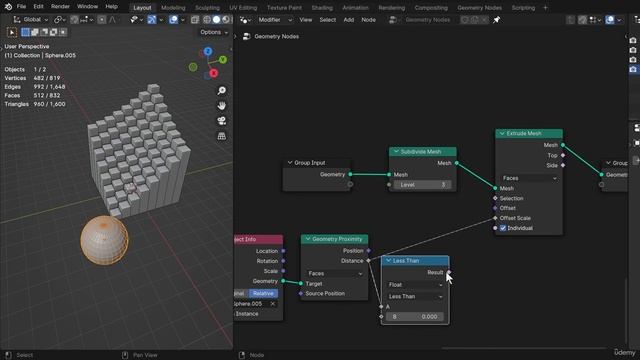Switch to the Scripting workspace tab

[x=523, y=8]
